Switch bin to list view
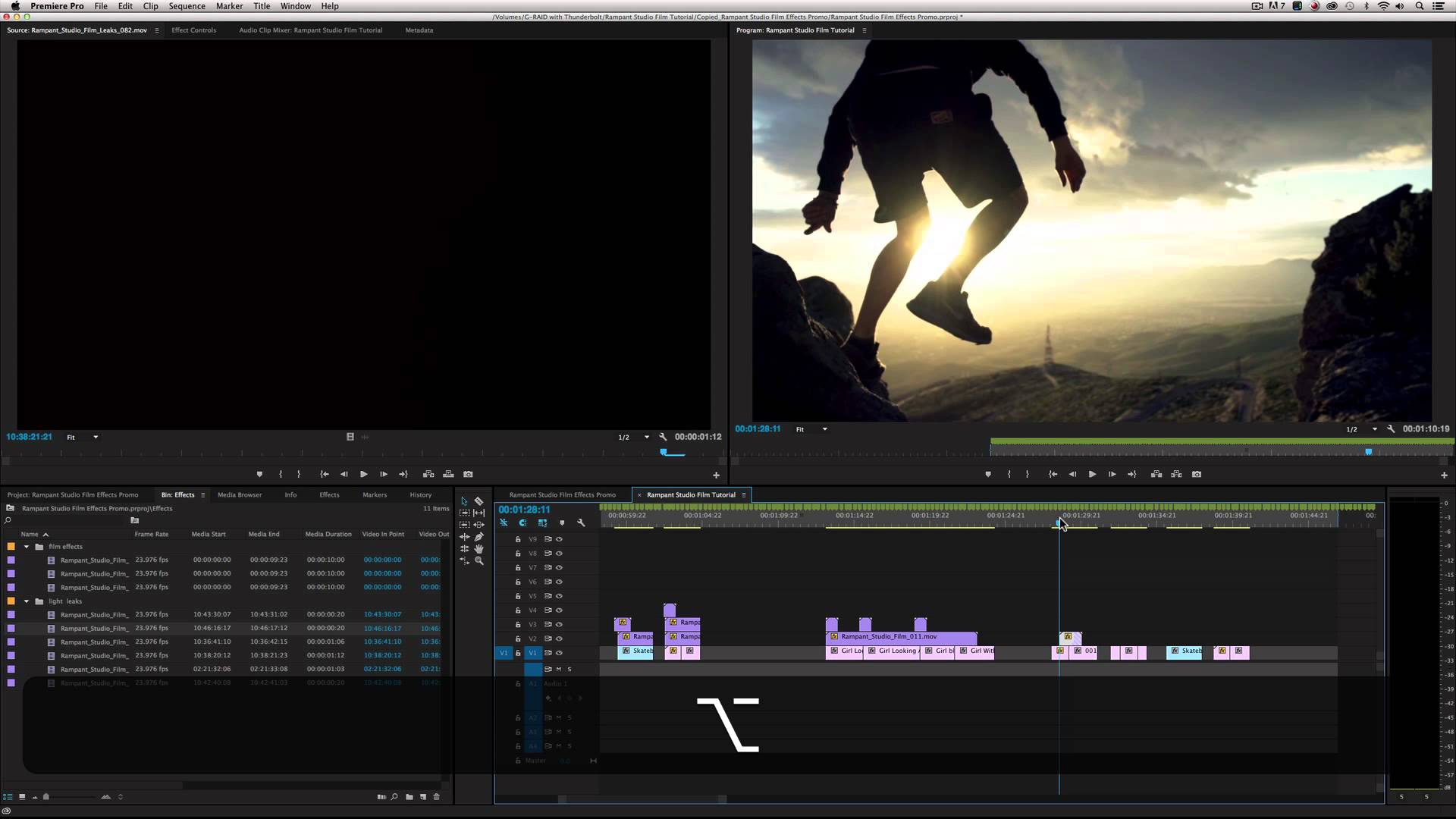The height and width of the screenshot is (819, 1456). (8, 797)
